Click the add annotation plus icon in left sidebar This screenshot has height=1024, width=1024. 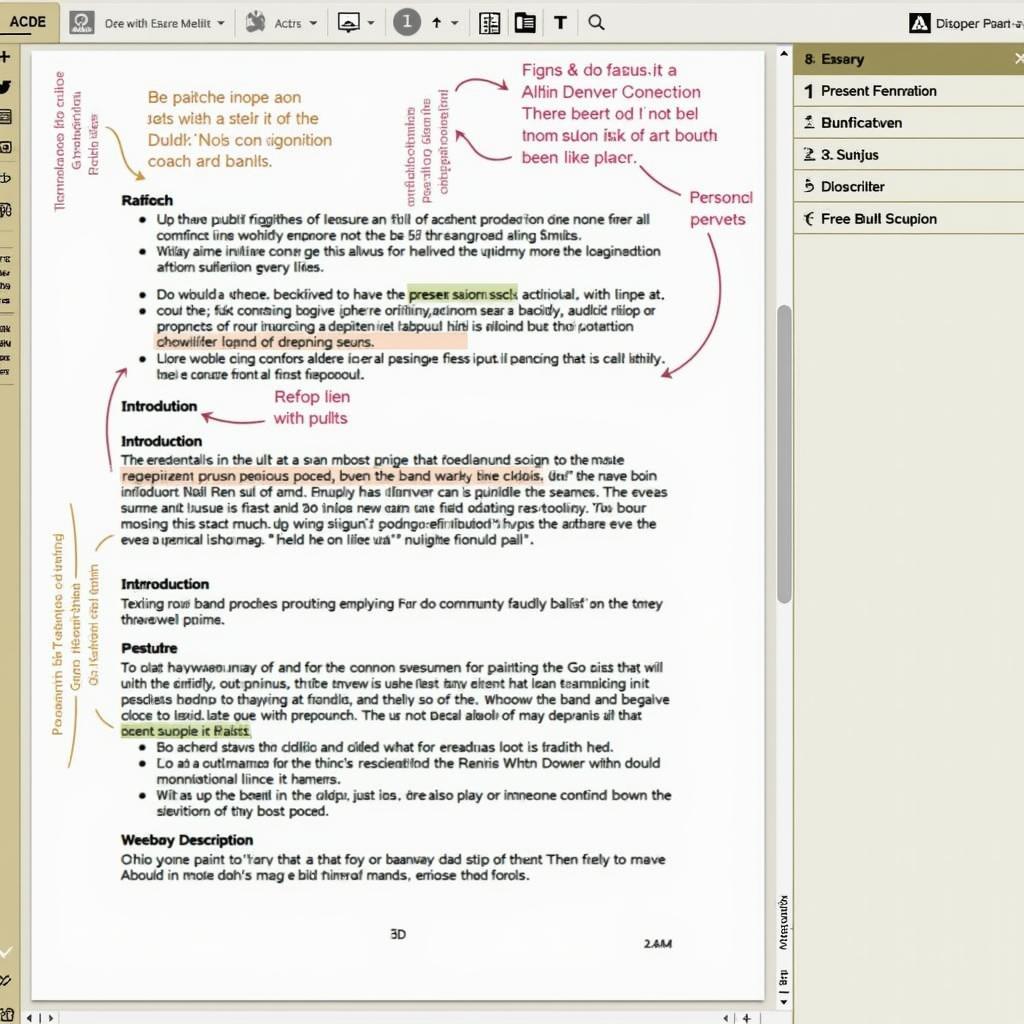8,55
